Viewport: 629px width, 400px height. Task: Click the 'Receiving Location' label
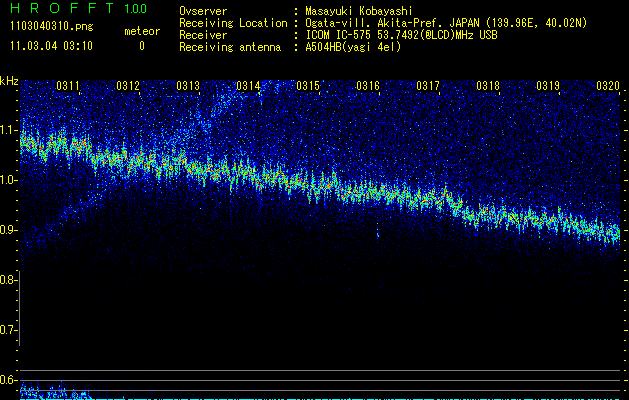coord(233,23)
